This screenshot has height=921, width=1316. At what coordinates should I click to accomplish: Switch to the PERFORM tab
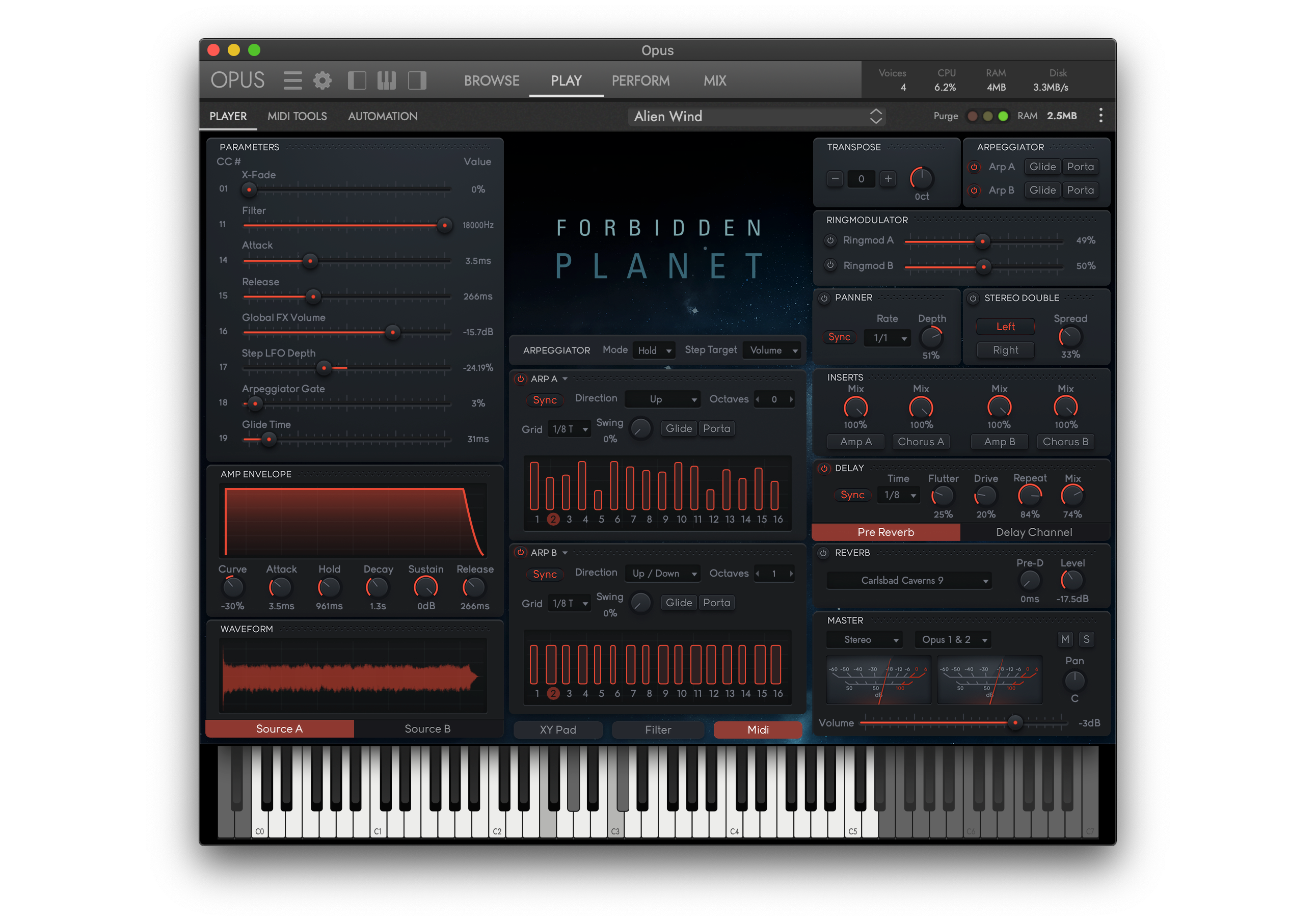(640, 80)
